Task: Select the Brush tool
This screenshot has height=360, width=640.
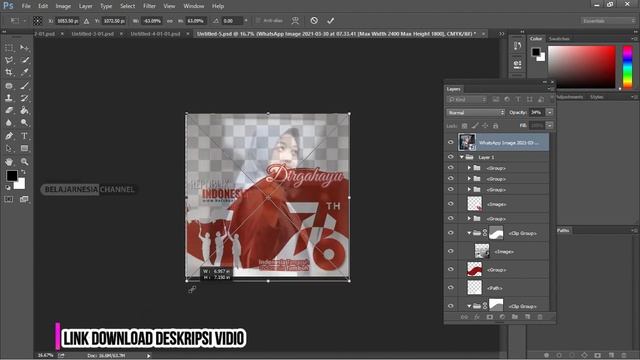Action: pyautogui.click(x=24, y=86)
